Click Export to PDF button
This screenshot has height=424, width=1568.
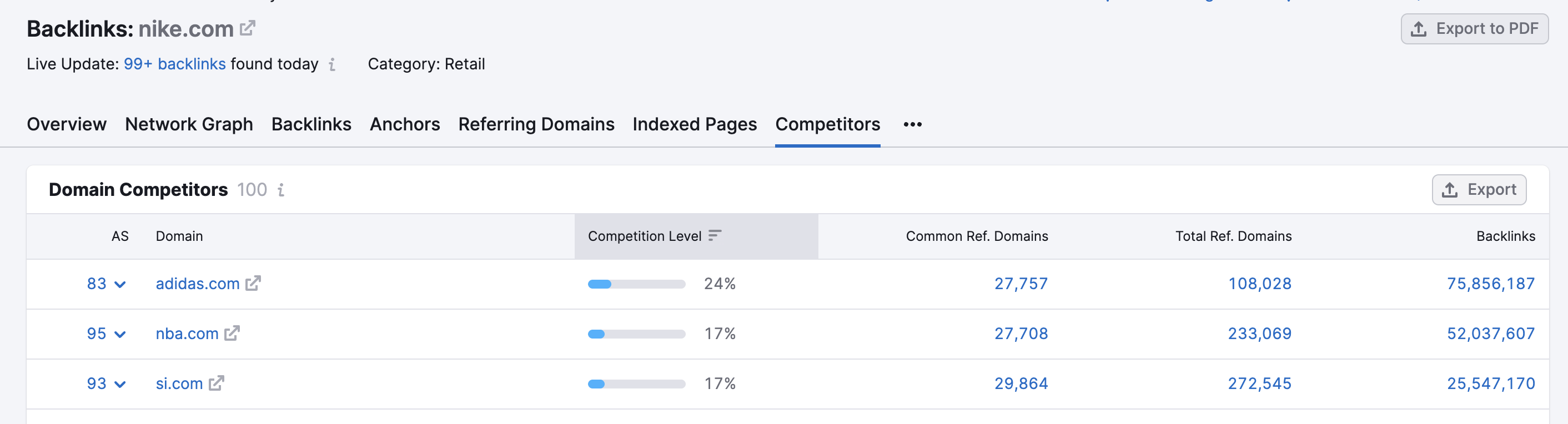[x=1474, y=29]
